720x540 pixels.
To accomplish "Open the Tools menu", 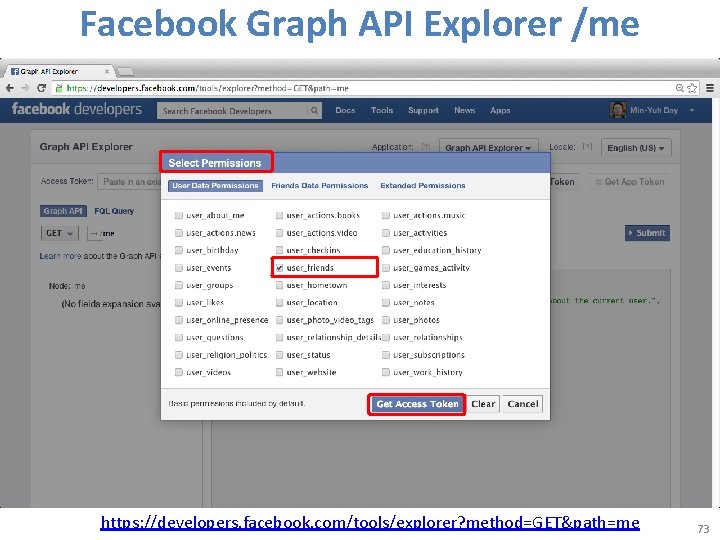I will 382,110.
